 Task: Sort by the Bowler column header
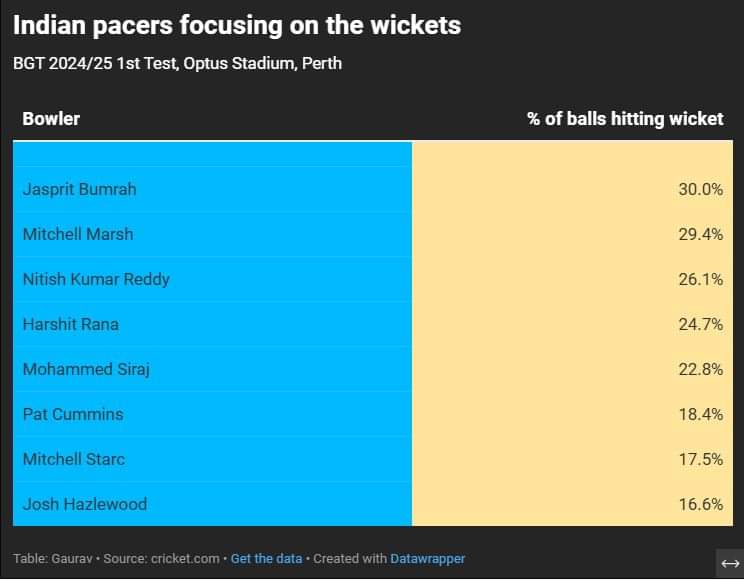pyautogui.click(x=51, y=118)
